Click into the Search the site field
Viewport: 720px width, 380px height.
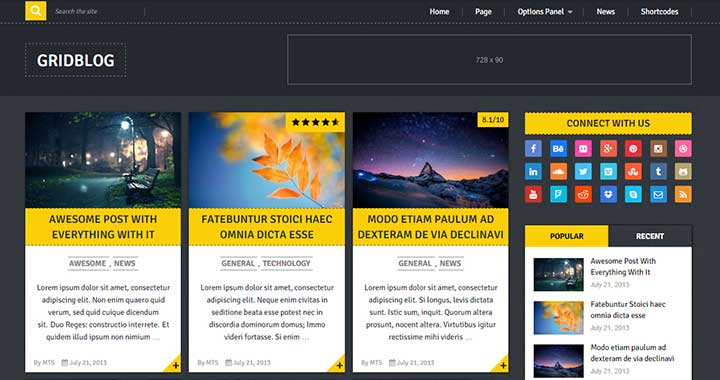[x=96, y=11]
